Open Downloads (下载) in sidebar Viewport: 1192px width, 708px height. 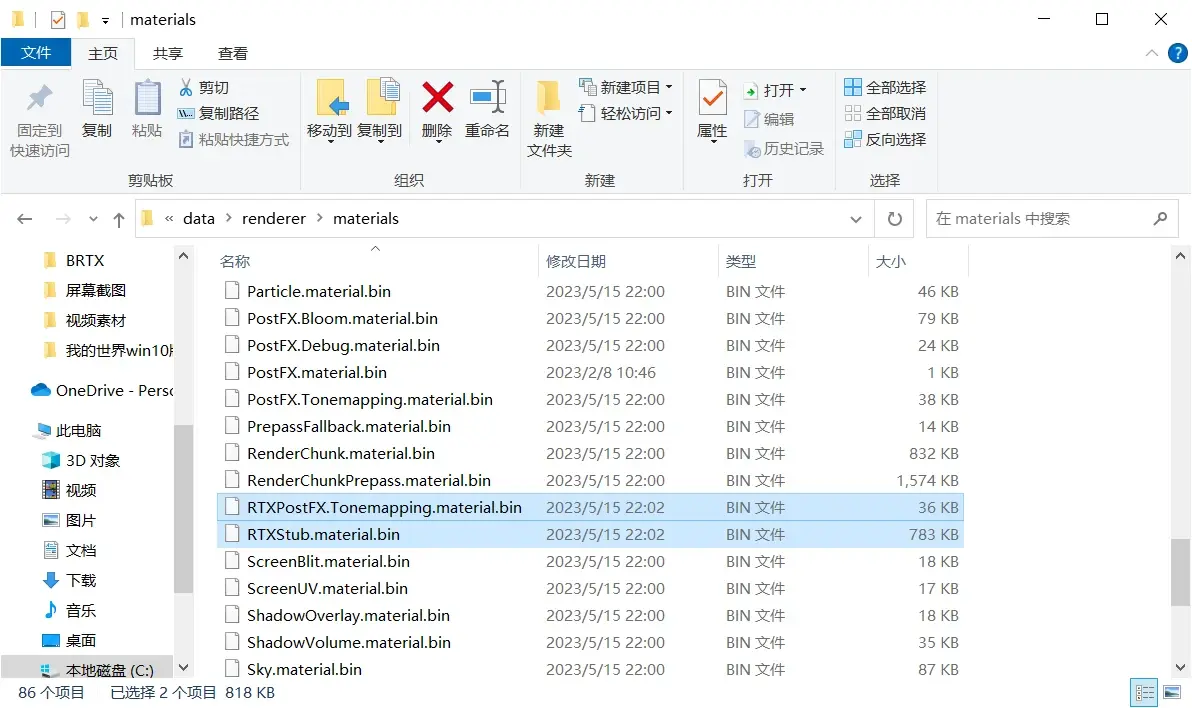point(69,580)
